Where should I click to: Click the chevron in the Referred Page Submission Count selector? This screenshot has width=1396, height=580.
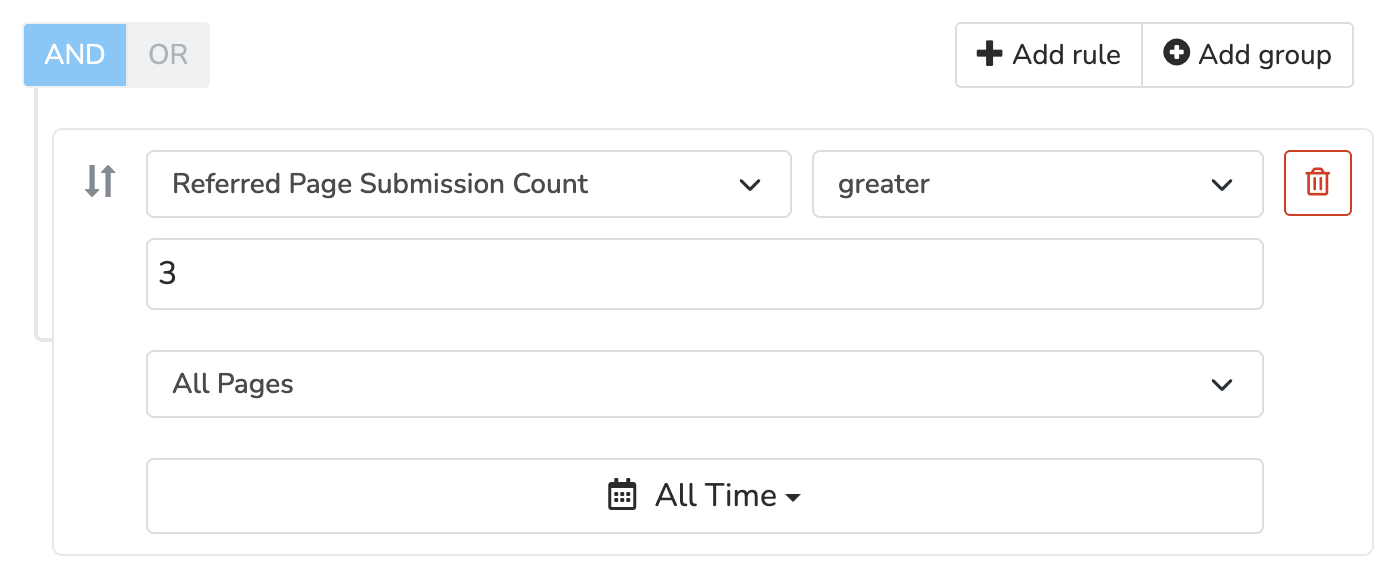tap(749, 185)
